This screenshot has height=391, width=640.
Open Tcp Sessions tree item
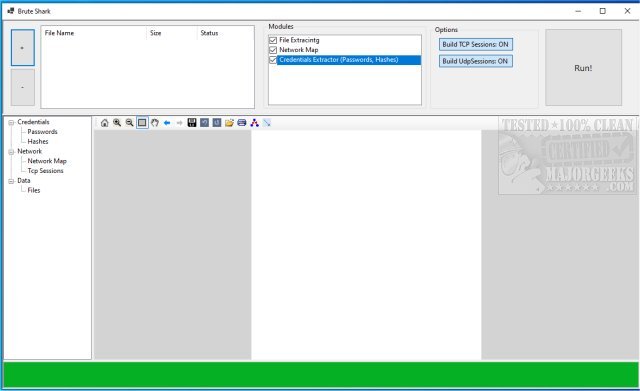(x=45, y=171)
